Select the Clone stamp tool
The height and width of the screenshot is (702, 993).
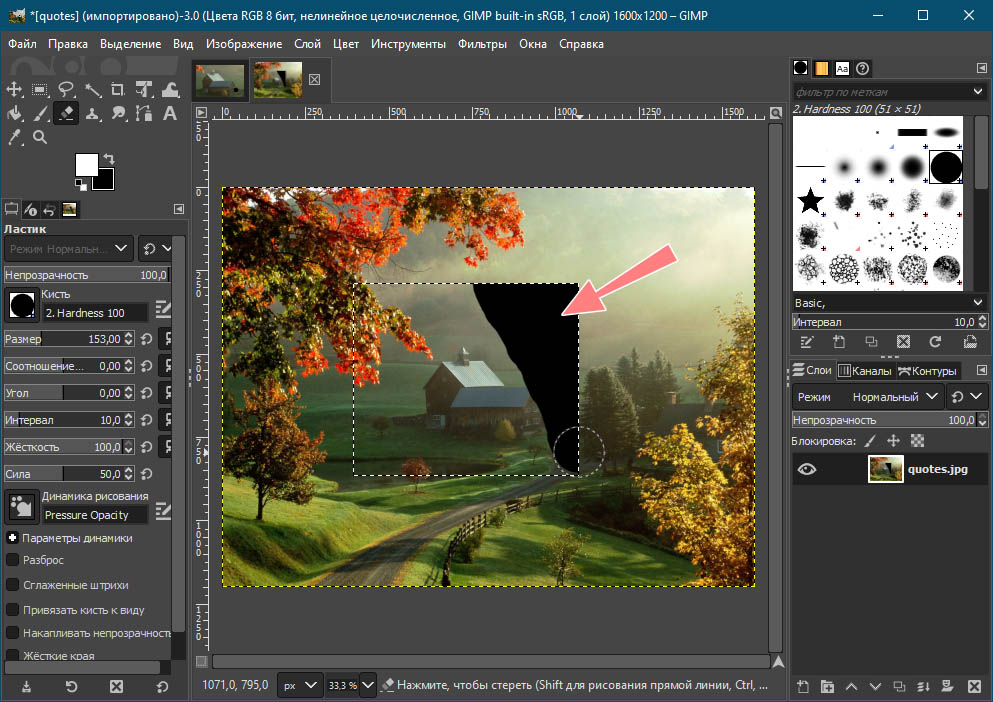pyautogui.click(x=92, y=113)
